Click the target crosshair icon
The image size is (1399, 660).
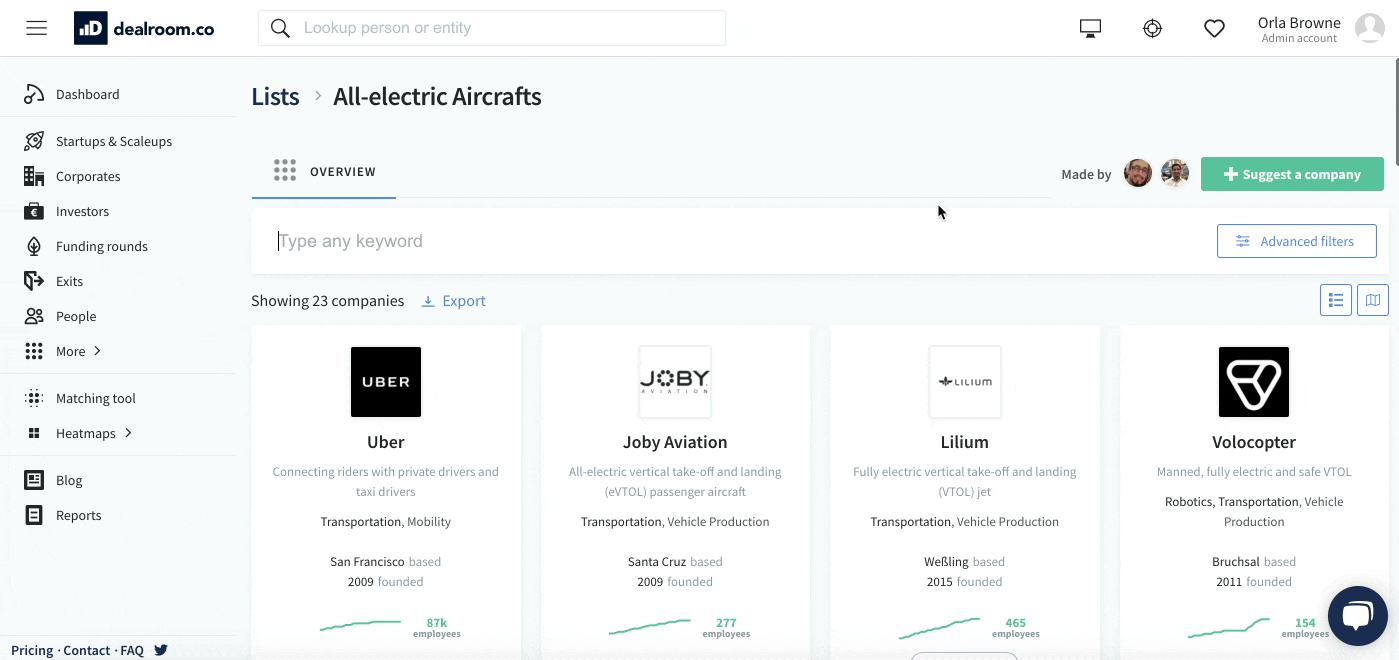[1153, 29]
